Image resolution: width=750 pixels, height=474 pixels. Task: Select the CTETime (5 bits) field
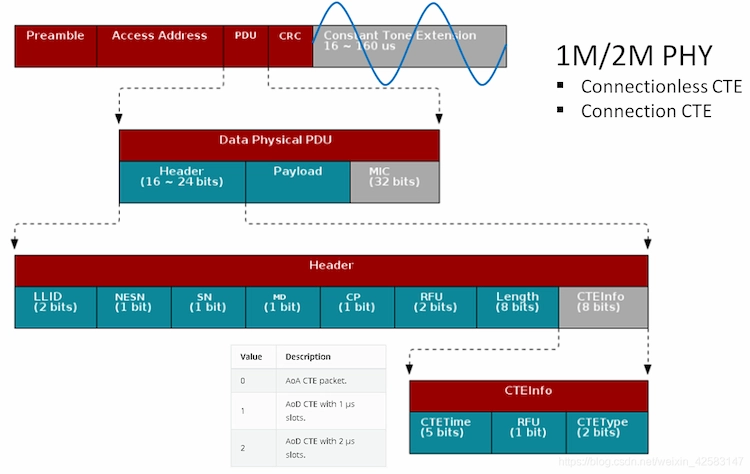pos(451,432)
